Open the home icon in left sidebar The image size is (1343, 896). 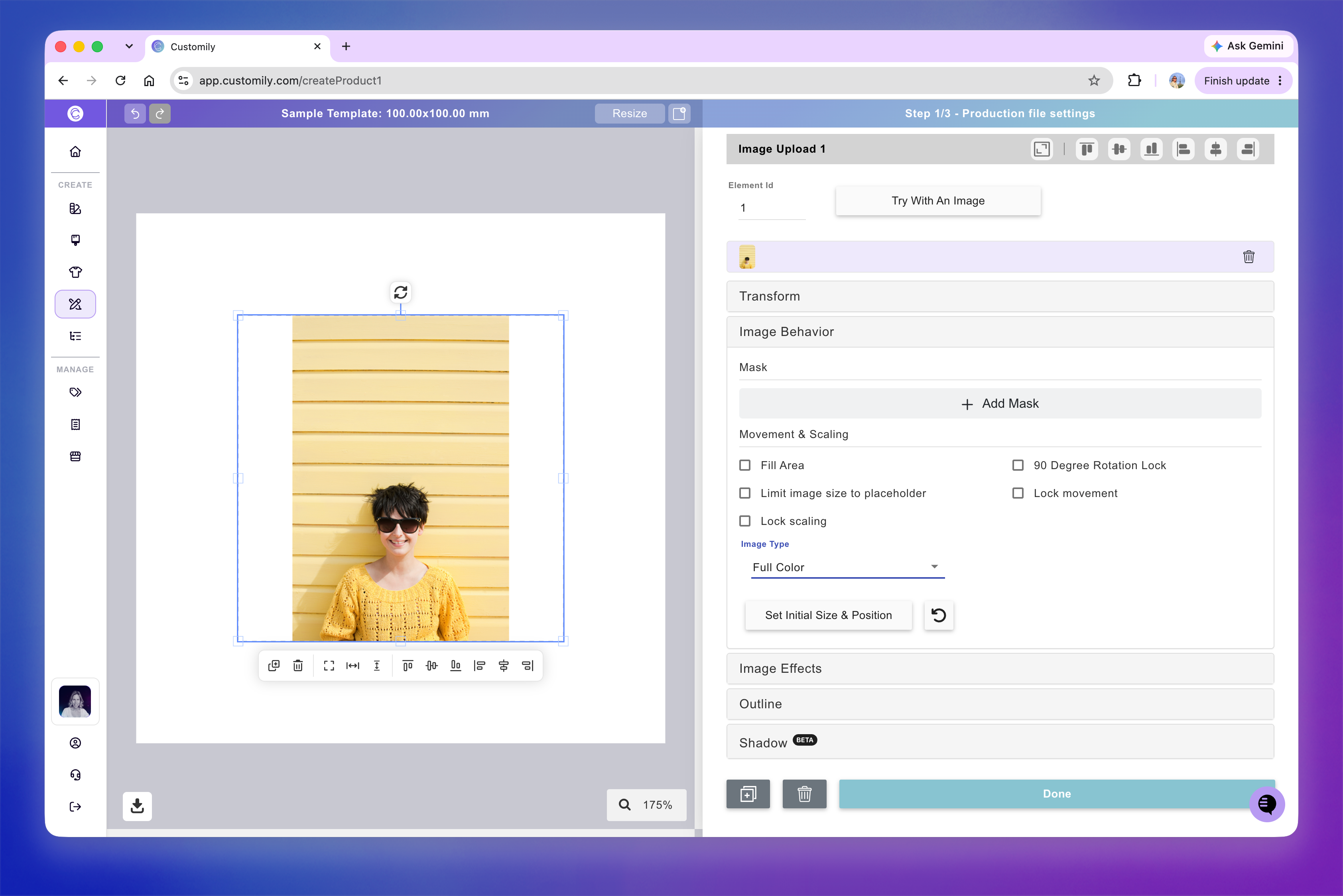pyautogui.click(x=75, y=151)
